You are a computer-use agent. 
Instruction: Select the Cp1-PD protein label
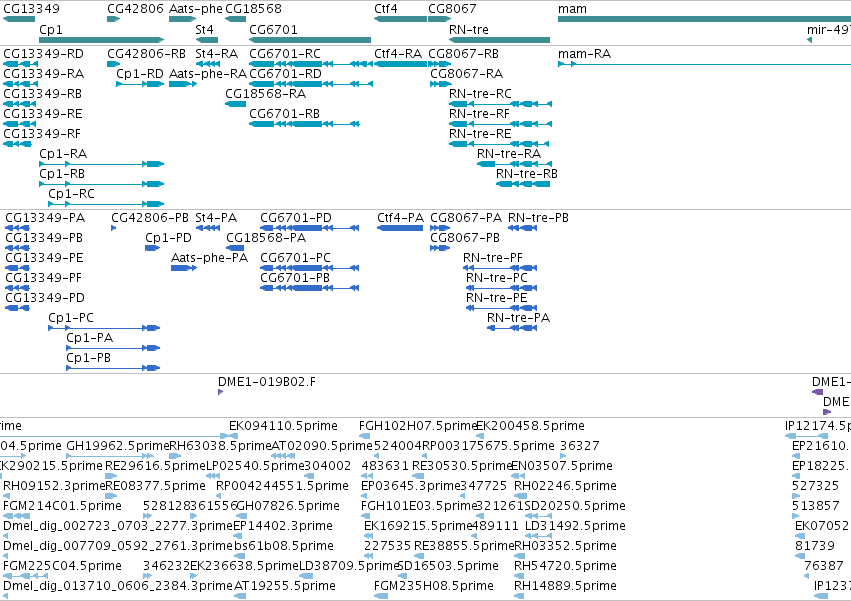point(168,238)
